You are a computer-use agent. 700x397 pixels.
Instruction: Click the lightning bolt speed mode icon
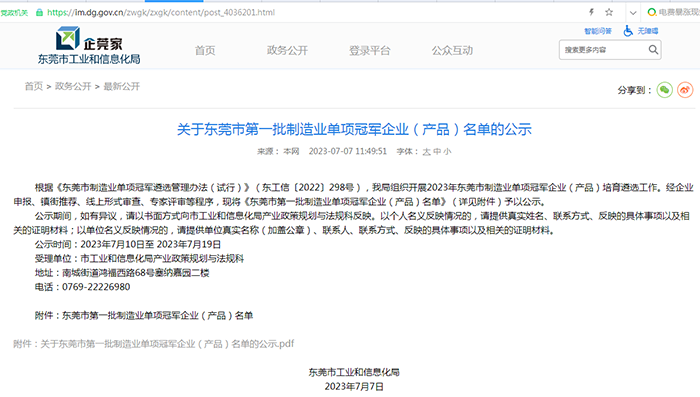[592, 13]
